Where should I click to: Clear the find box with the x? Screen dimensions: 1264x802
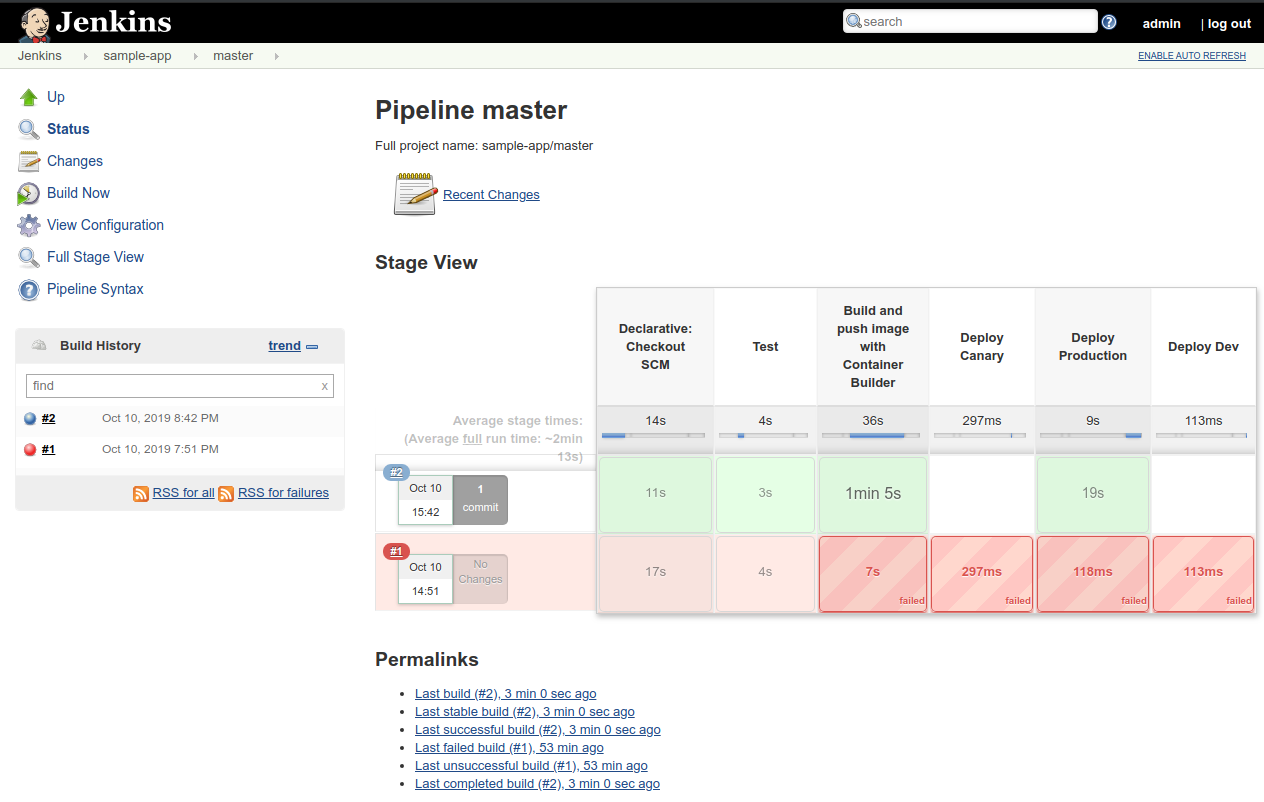(x=324, y=386)
